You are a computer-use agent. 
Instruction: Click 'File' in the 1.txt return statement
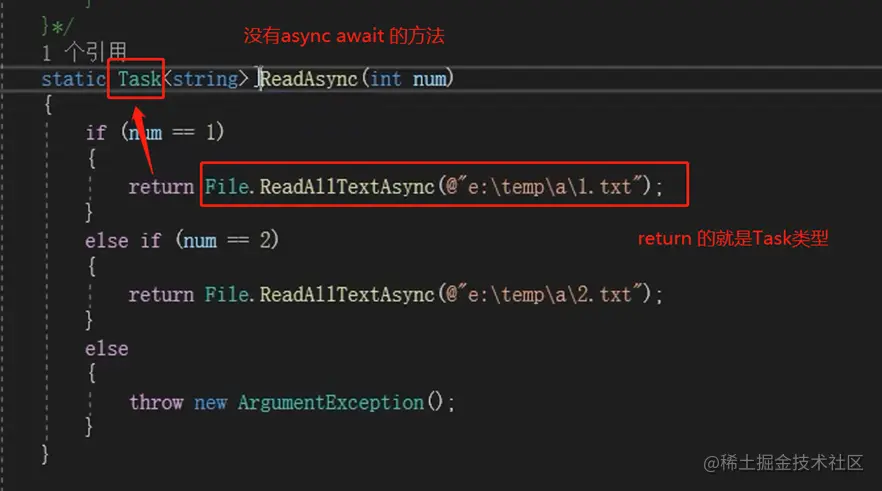click(226, 186)
